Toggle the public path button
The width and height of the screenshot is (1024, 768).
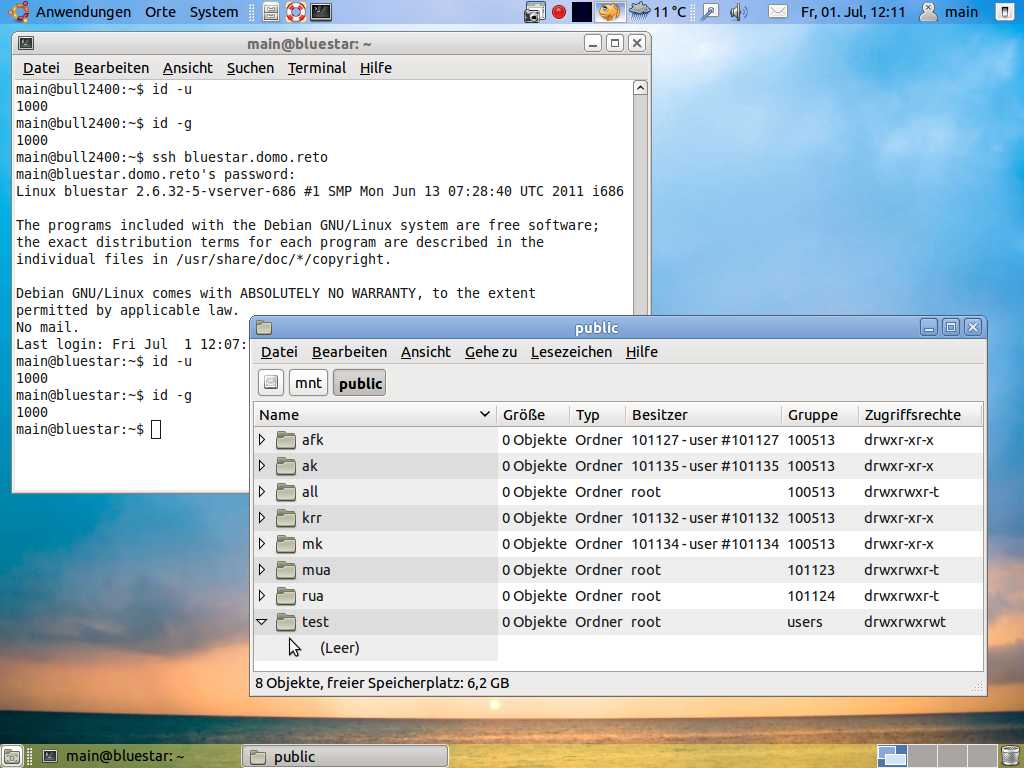pos(360,383)
